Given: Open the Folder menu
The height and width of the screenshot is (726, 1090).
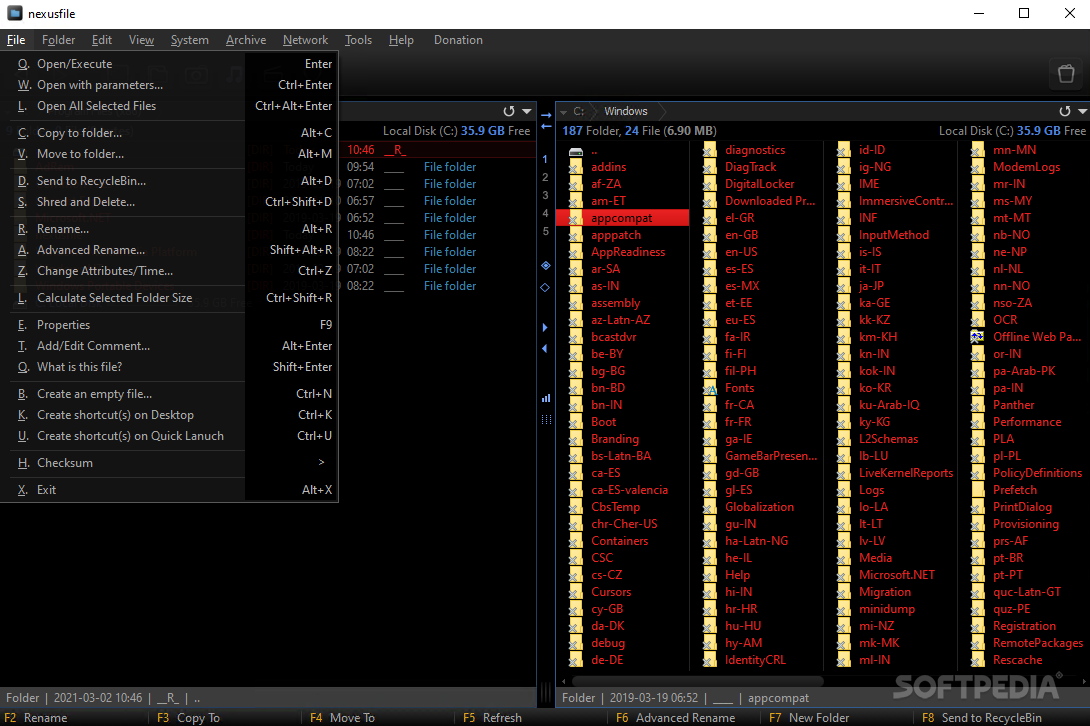Looking at the screenshot, I should [58, 40].
